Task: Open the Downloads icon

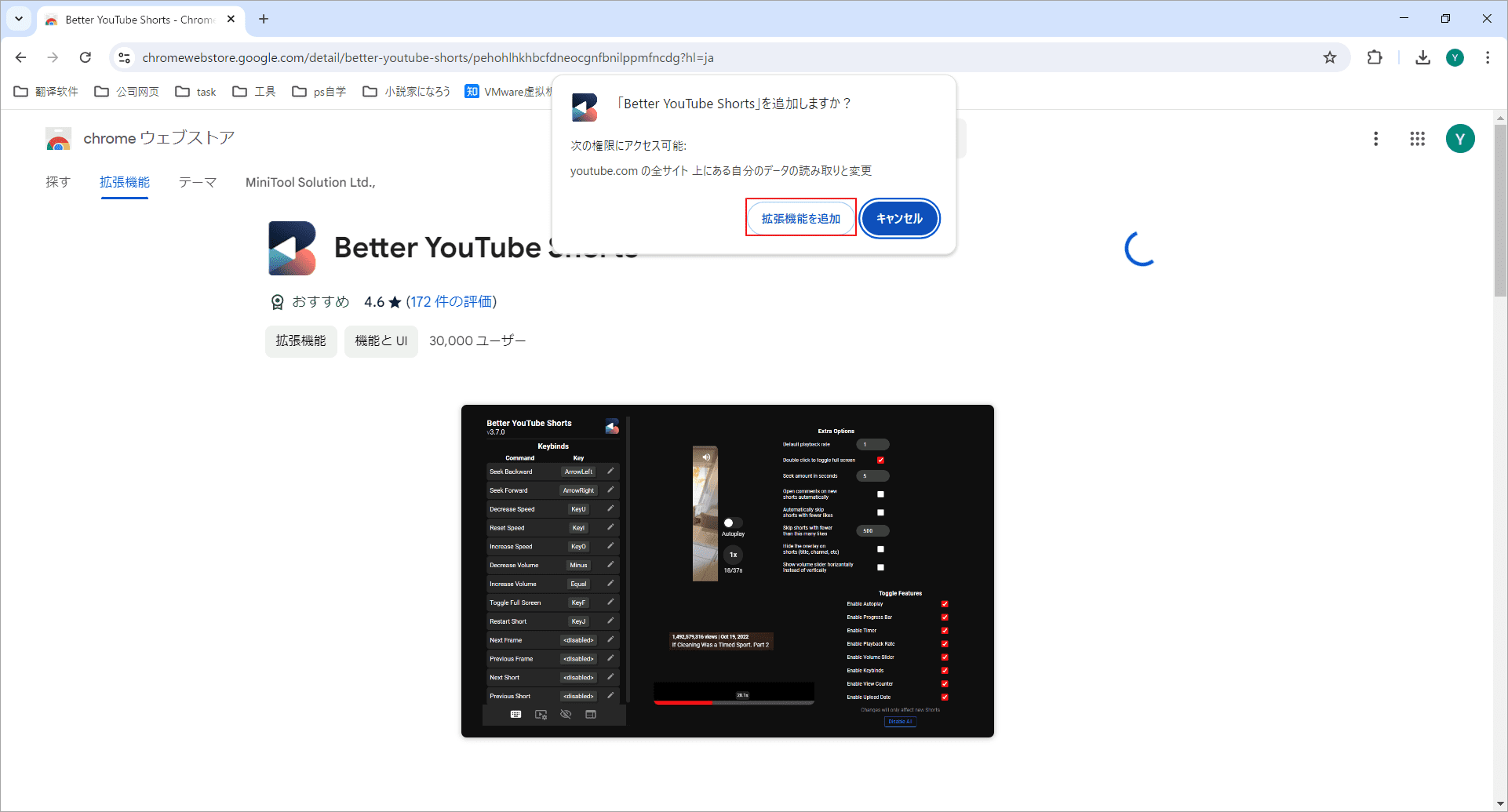Action: (1422, 57)
